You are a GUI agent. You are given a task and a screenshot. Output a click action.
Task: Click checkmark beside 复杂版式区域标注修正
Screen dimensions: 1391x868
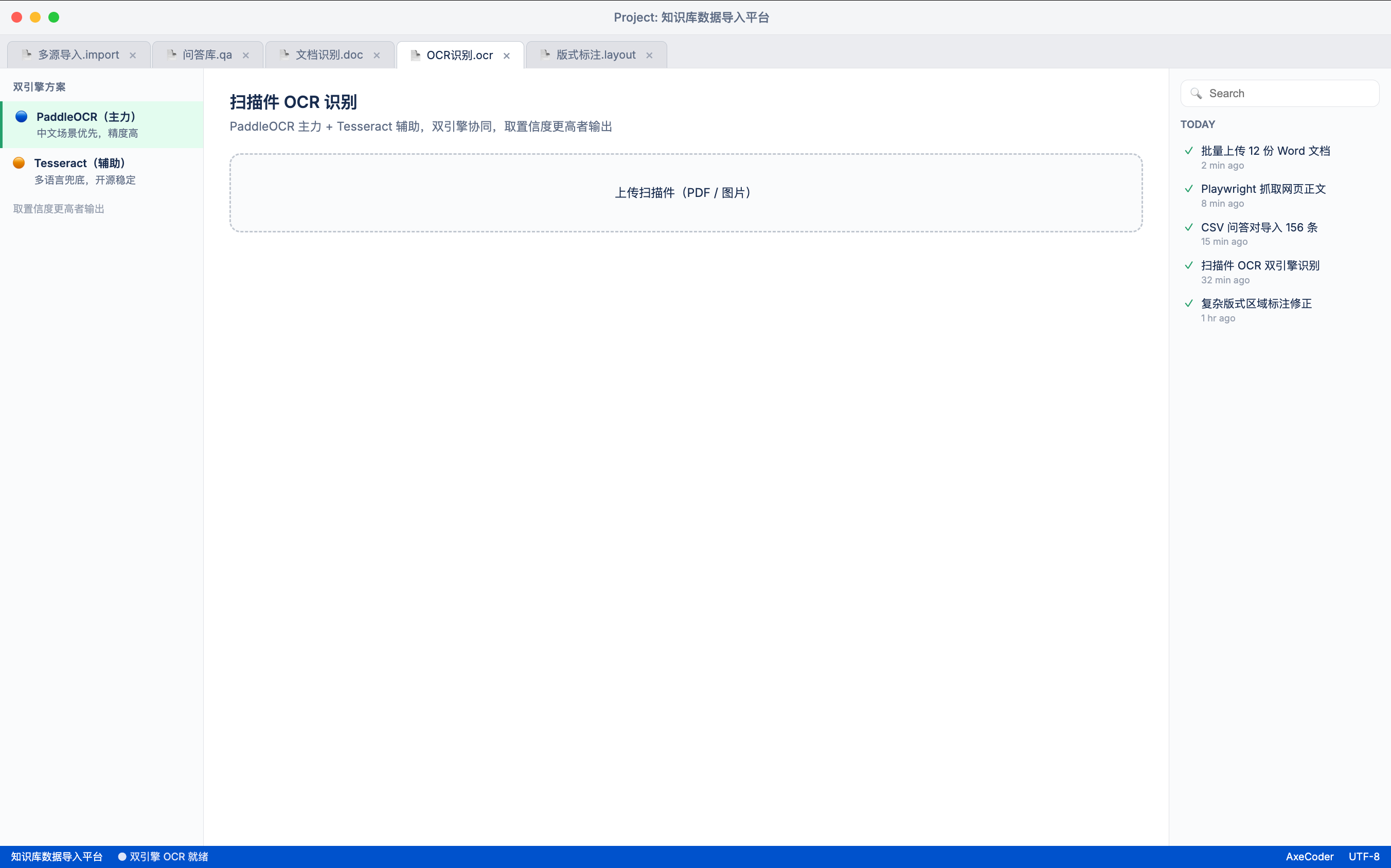(x=1189, y=303)
